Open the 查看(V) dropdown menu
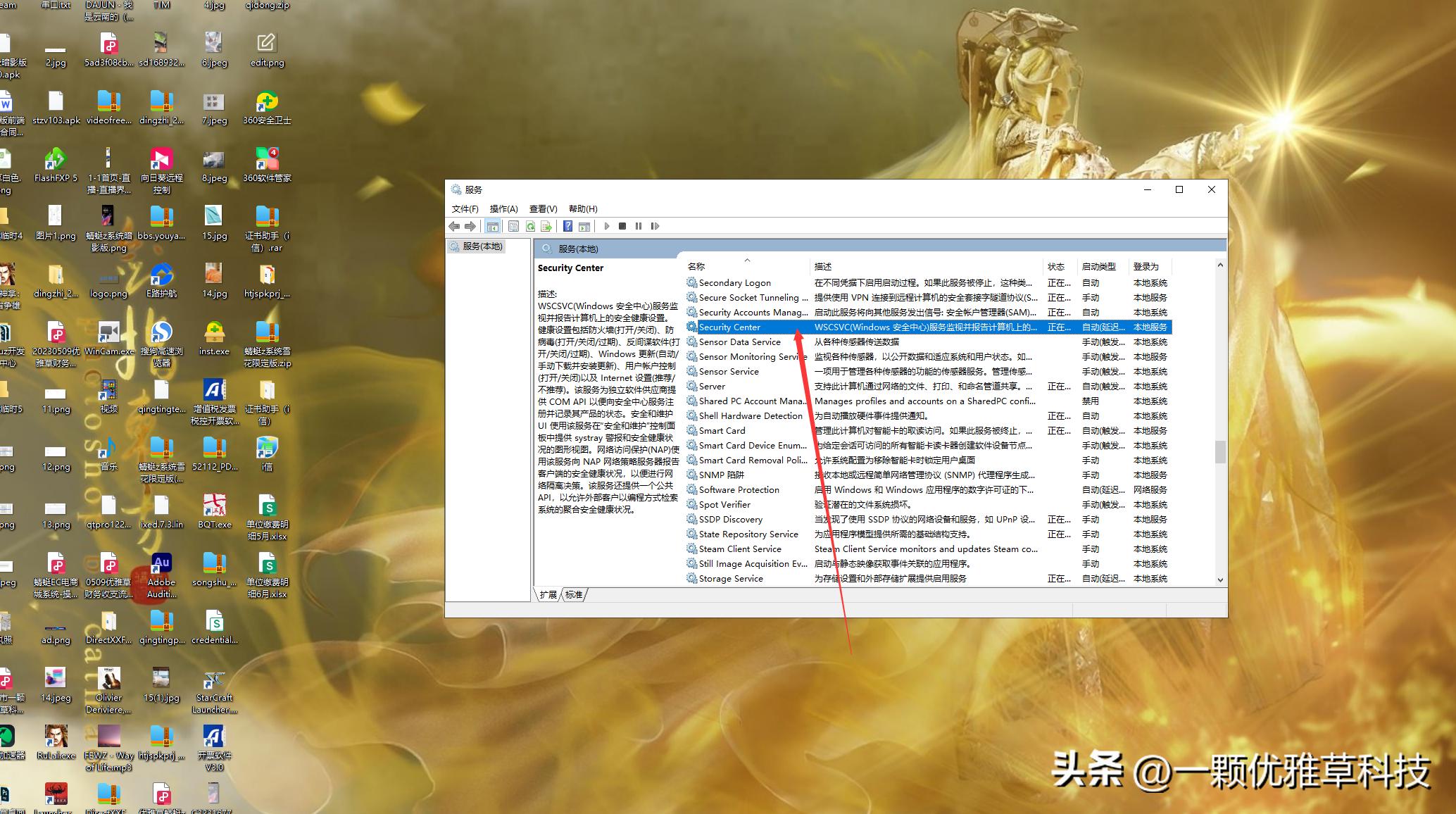Viewport: 1456px width, 814px height. point(543,208)
